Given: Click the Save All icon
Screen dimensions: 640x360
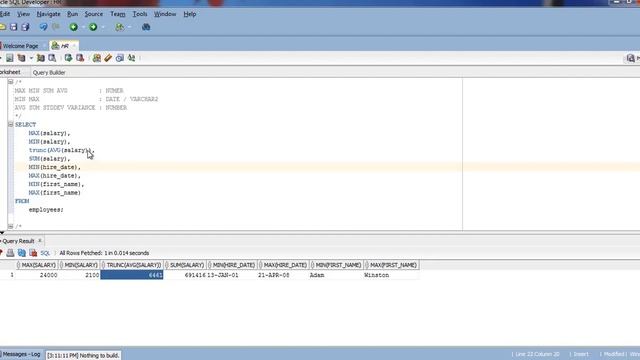Looking at the screenshot, I should pyautogui.click(x=25, y=27).
